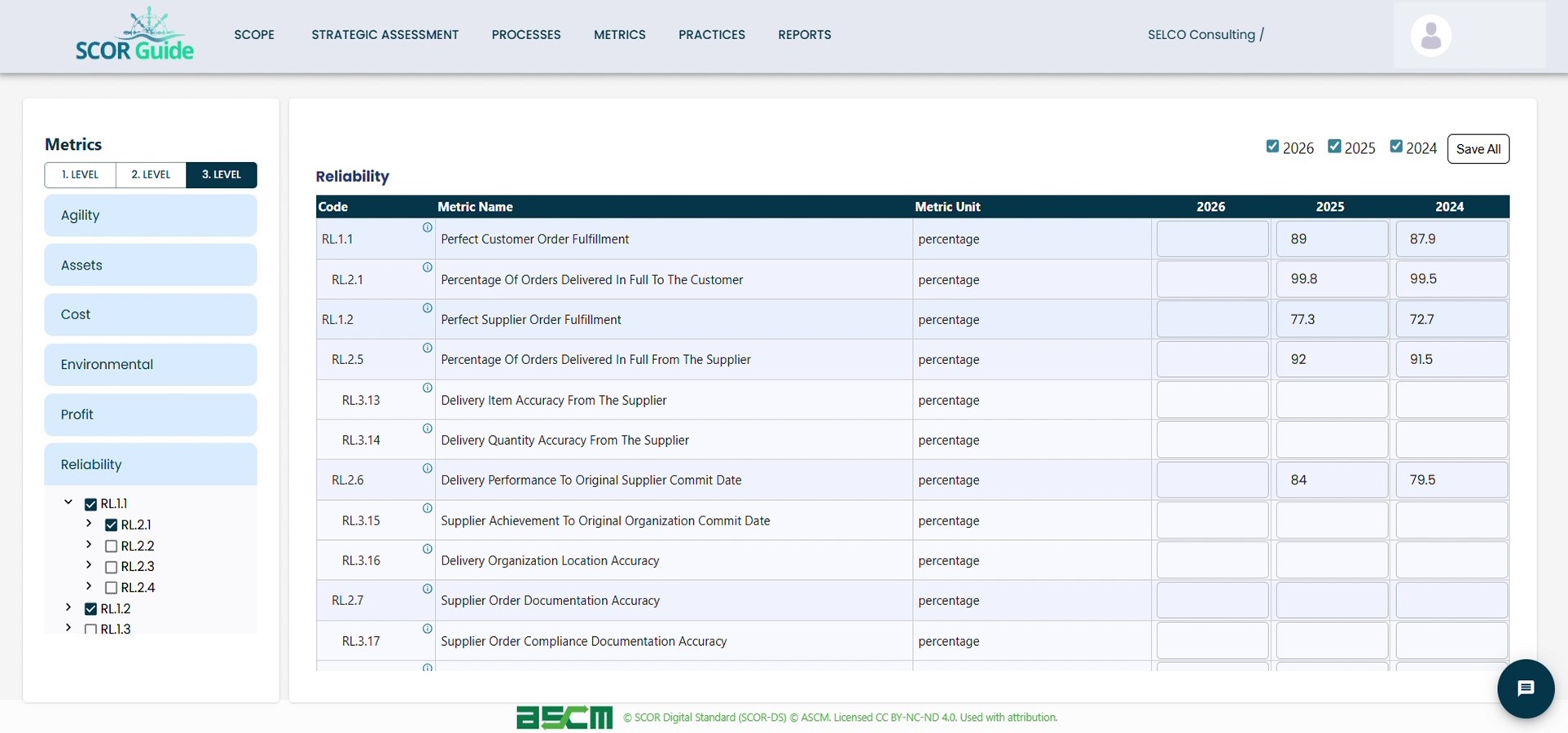Open info for Delivery Item Accuracy From The Supplier
Screen dimensions: 1568x733
coord(427,388)
